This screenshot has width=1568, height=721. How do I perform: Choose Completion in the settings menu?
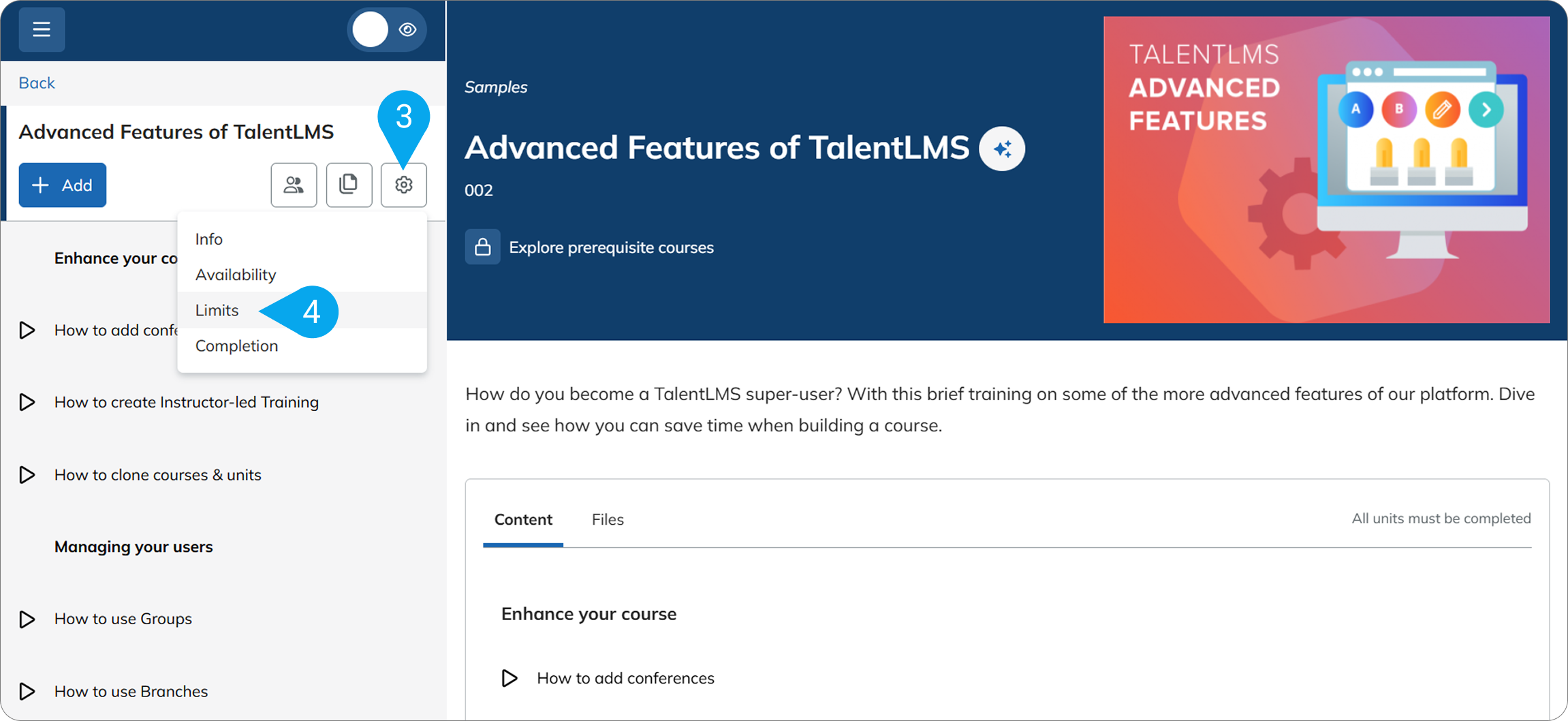302,346
